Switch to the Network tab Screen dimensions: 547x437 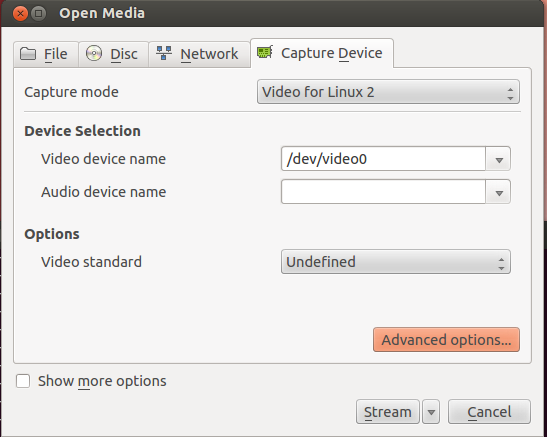click(199, 54)
